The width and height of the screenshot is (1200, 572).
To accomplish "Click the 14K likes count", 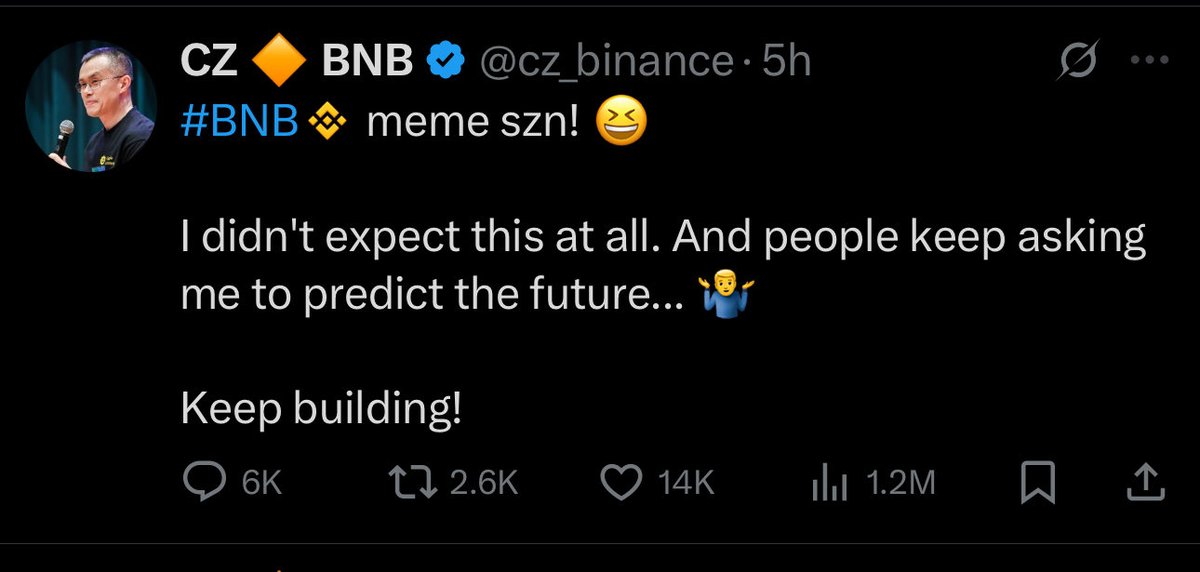I will click(x=687, y=484).
